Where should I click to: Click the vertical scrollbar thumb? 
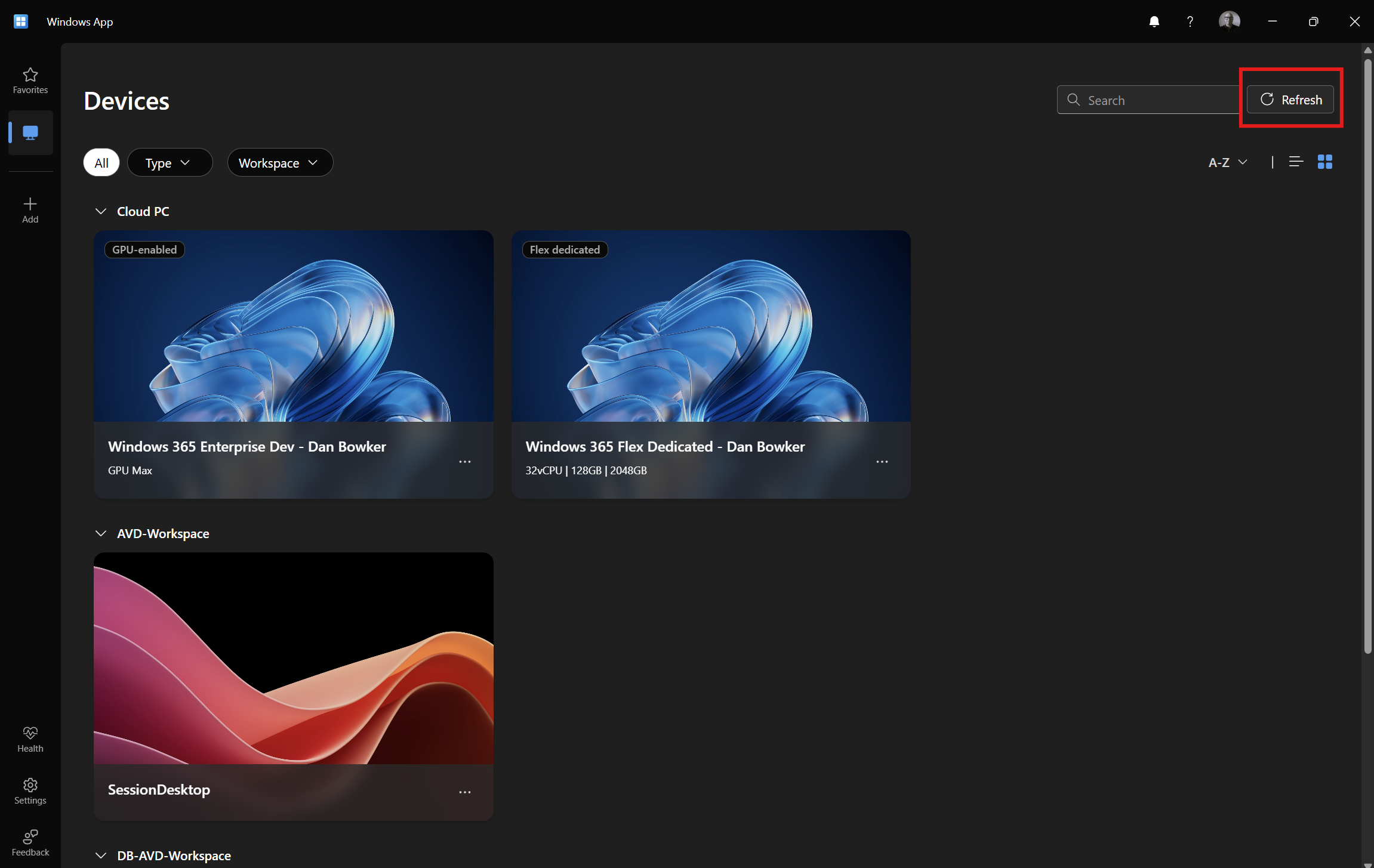click(1367, 356)
